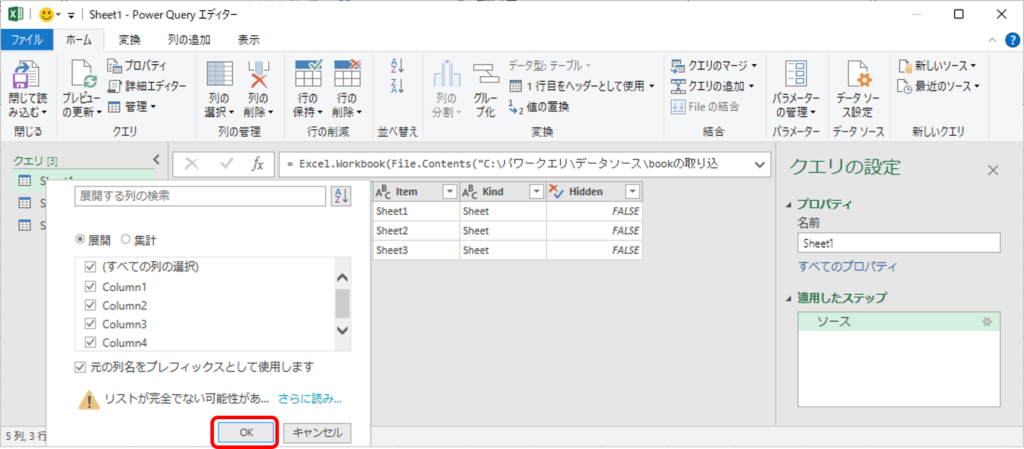Open Properties (プロパティ) in the ribbon

click(x=136, y=65)
